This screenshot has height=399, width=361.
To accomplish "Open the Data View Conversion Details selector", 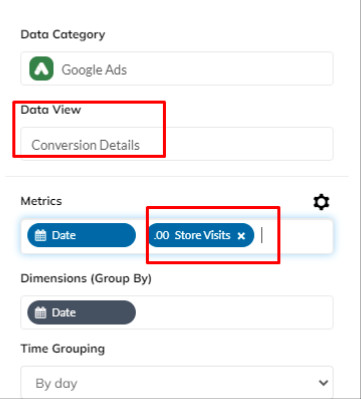I will (x=177, y=144).
